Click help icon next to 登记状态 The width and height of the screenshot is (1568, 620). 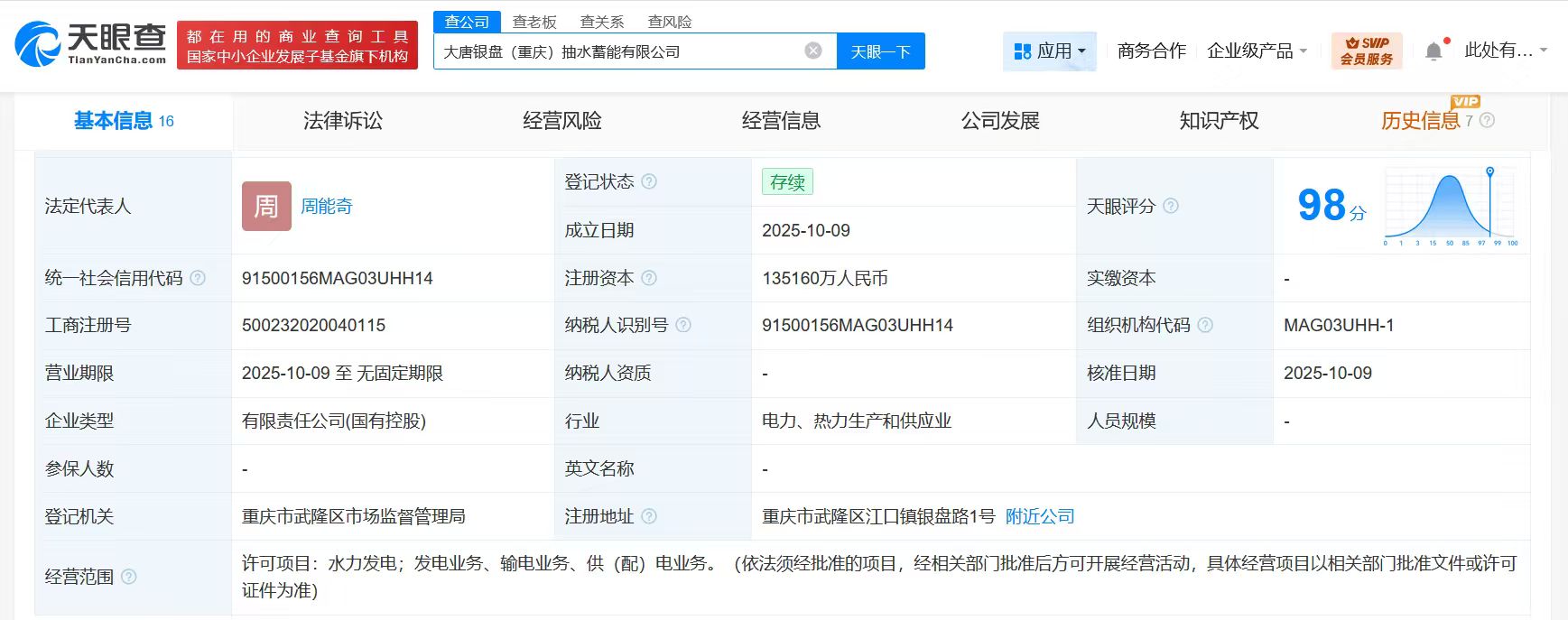point(649,182)
